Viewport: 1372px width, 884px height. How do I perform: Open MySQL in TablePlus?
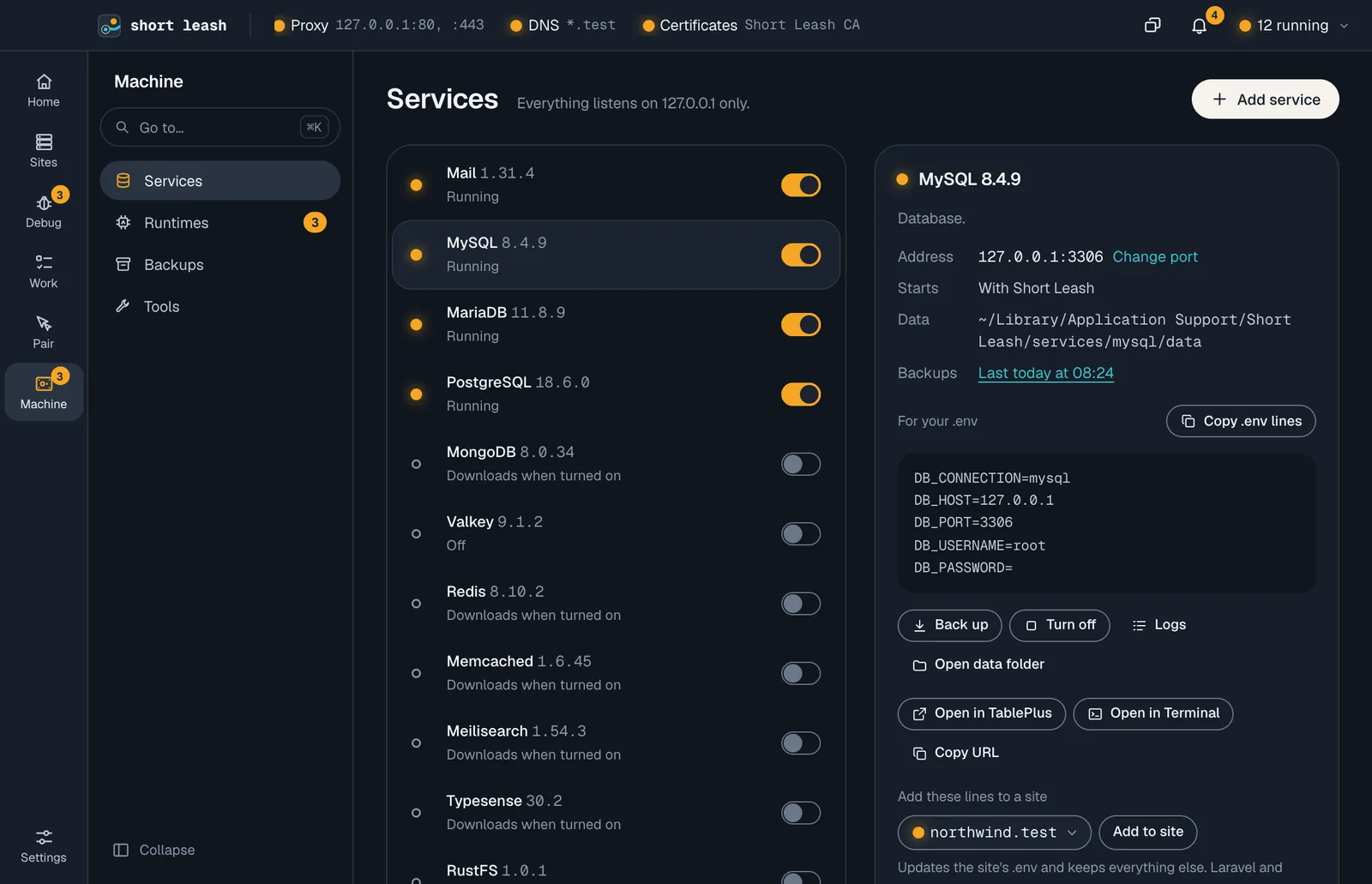click(982, 713)
